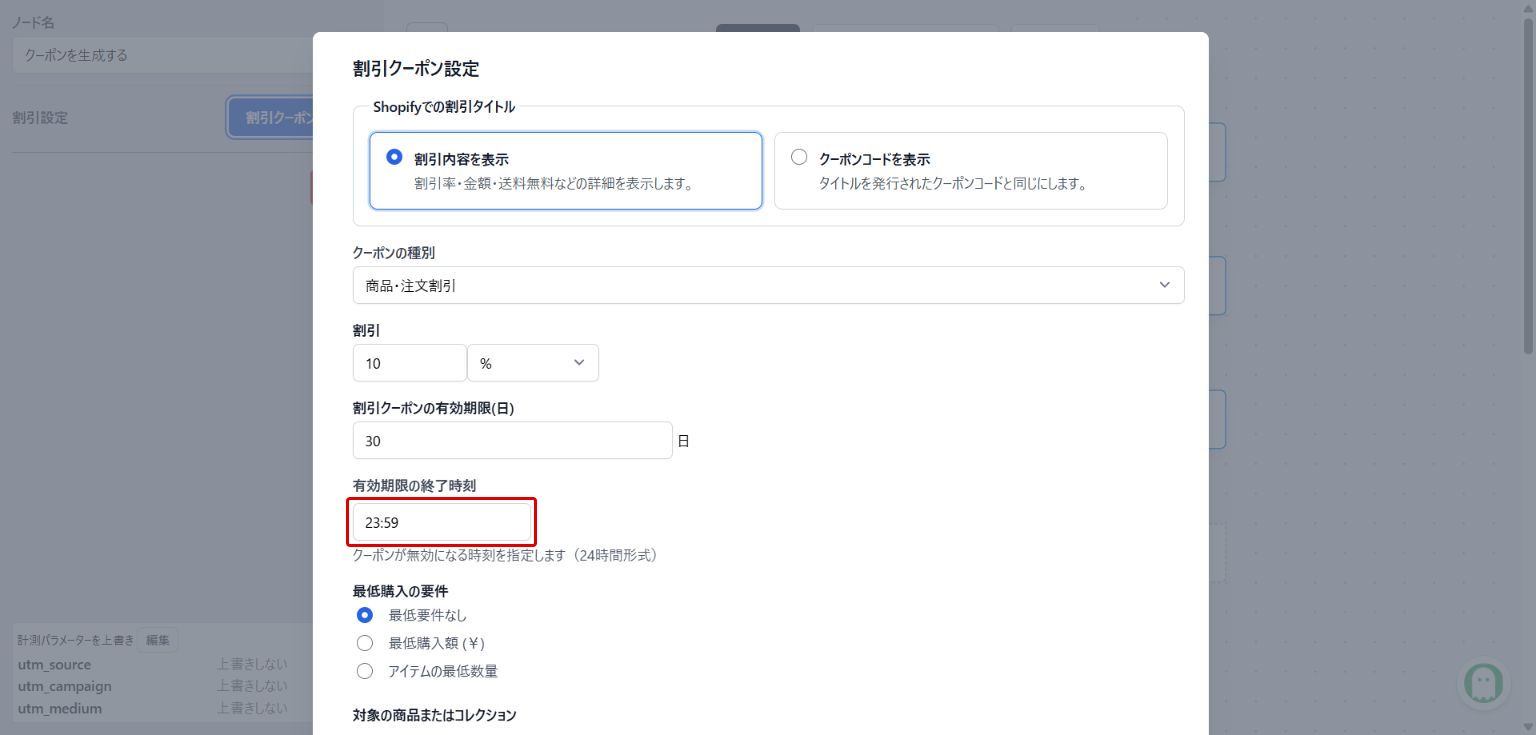Click the utm_source parameter label
This screenshot has width=1536, height=735.
[x=54, y=665]
